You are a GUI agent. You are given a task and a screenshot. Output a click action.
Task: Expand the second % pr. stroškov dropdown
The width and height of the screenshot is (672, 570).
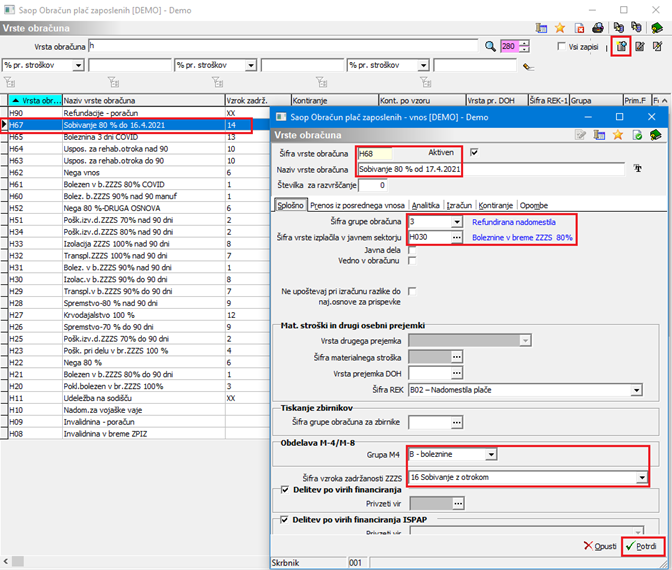coord(251,66)
